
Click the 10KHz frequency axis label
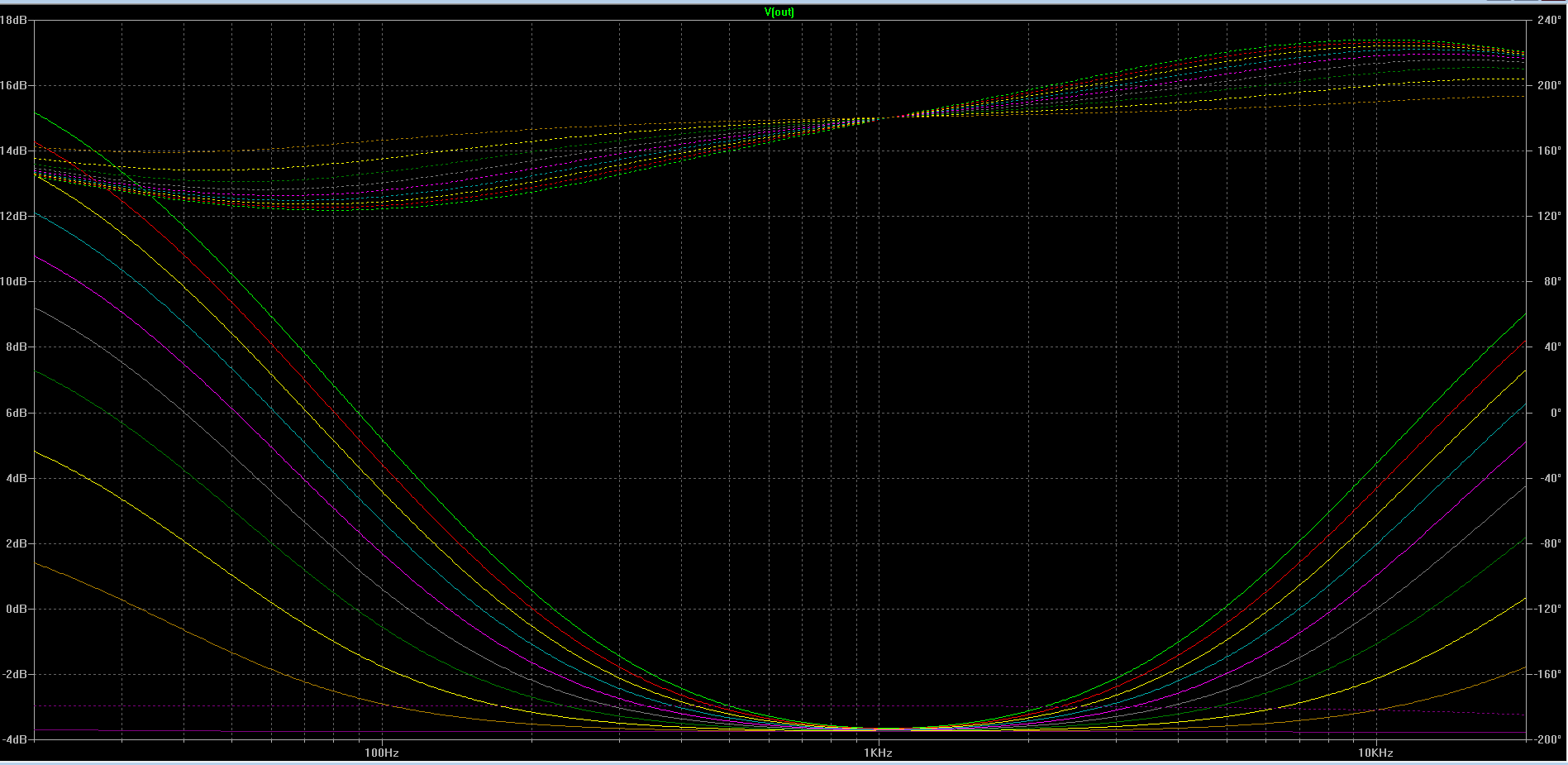coord(1375,753)
